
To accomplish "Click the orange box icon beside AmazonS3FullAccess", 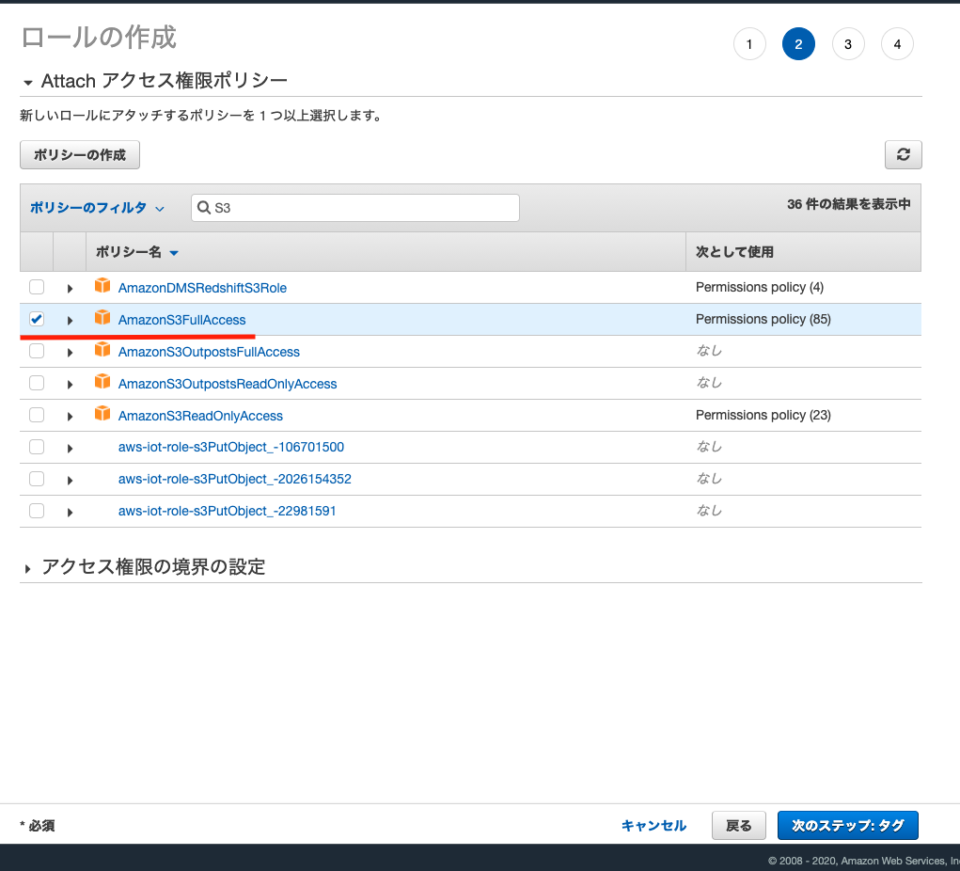I will [x=102, y=318].
